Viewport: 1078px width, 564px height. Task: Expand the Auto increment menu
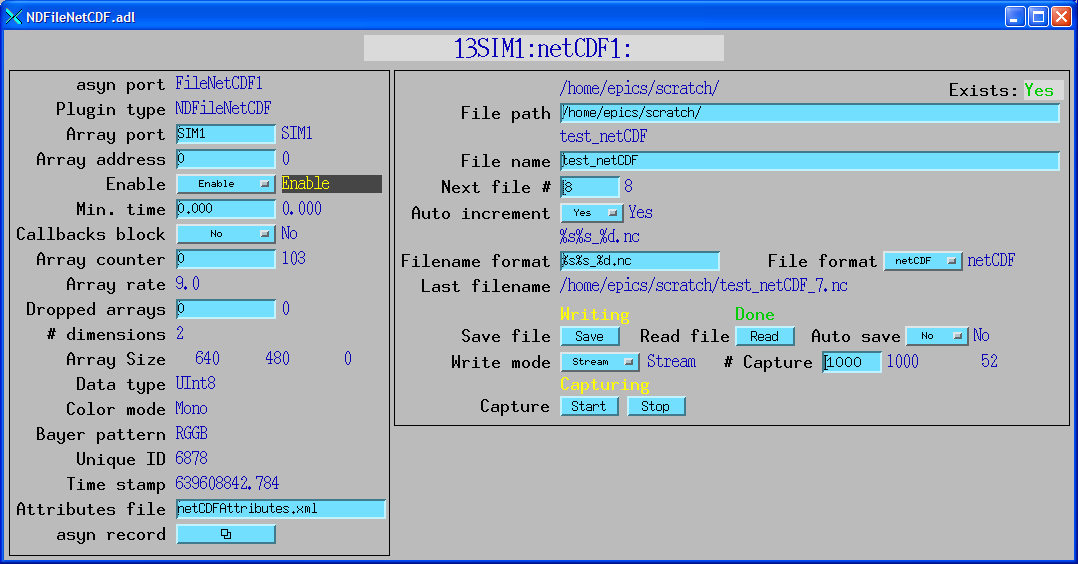[590, 213]
